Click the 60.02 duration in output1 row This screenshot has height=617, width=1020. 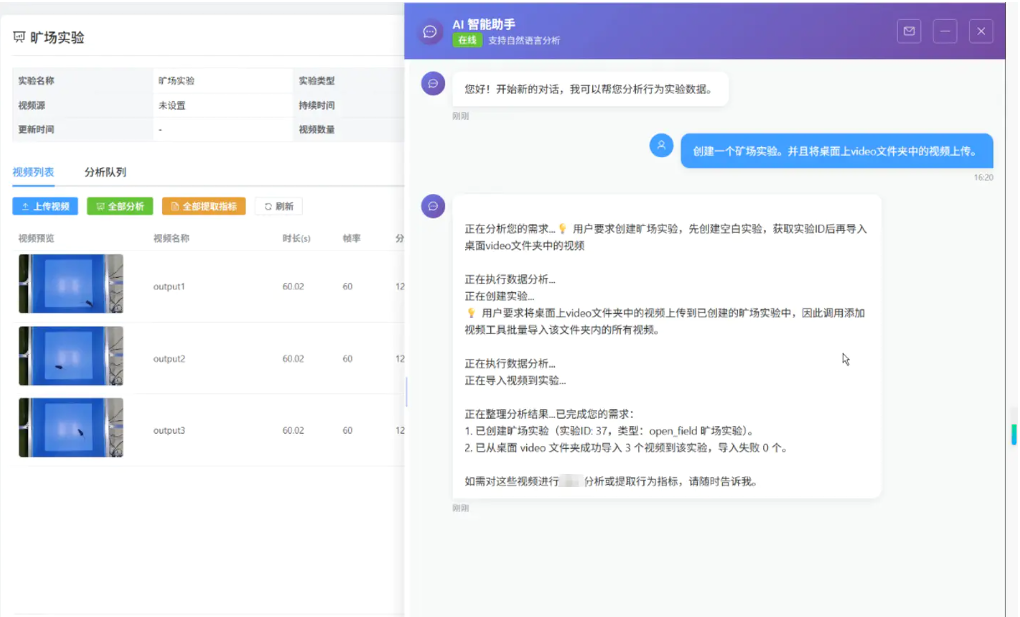pos(293,286)
